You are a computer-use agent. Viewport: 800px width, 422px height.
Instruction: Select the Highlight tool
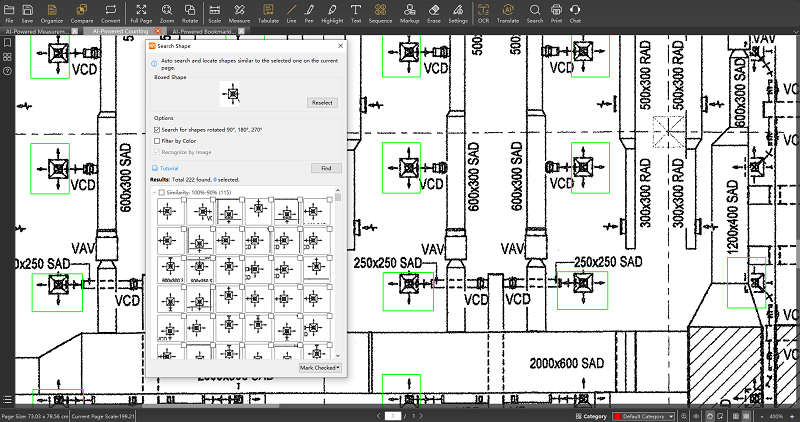pos(332,12)
